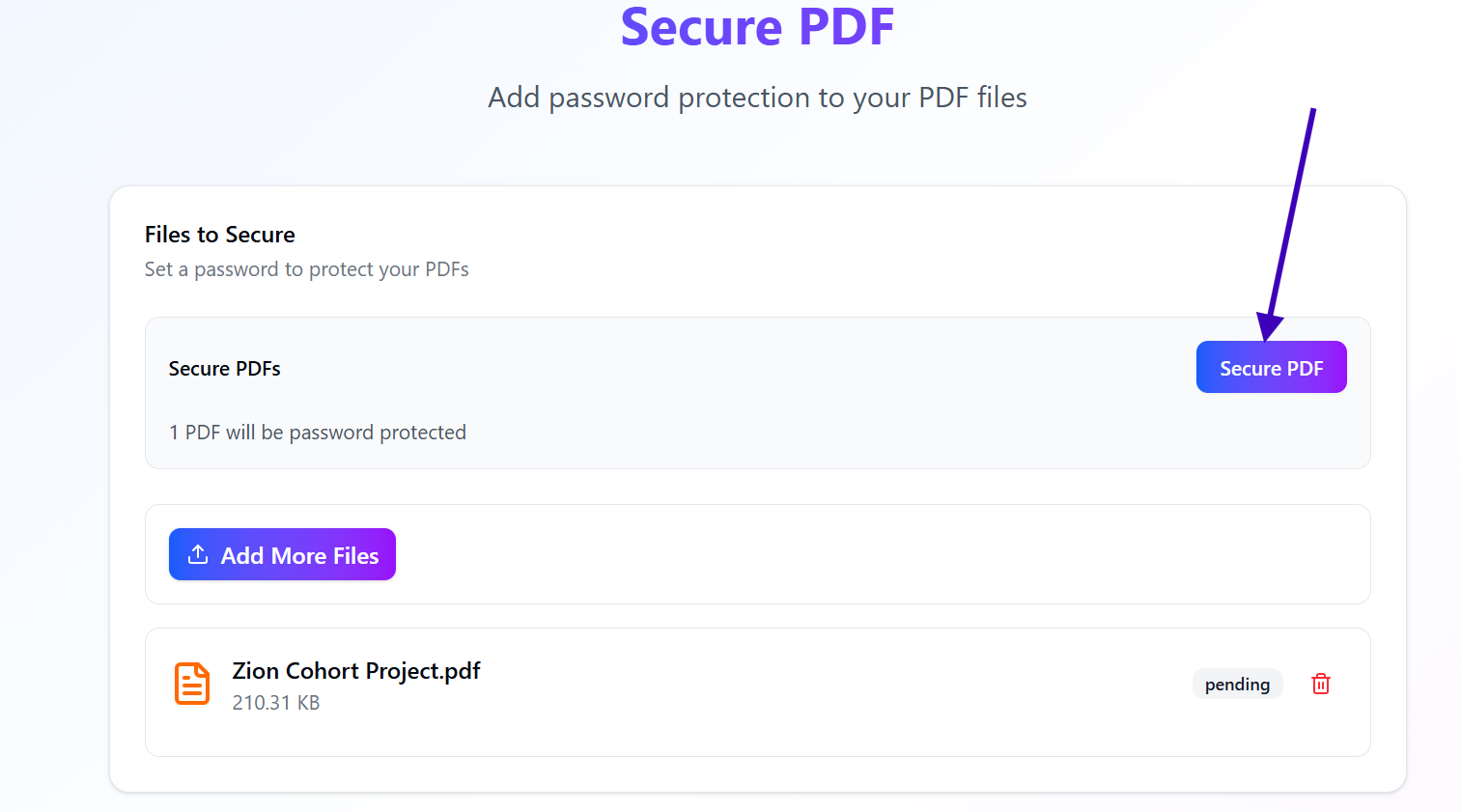Click the purple gradient on Add More Files

point(281,553)
